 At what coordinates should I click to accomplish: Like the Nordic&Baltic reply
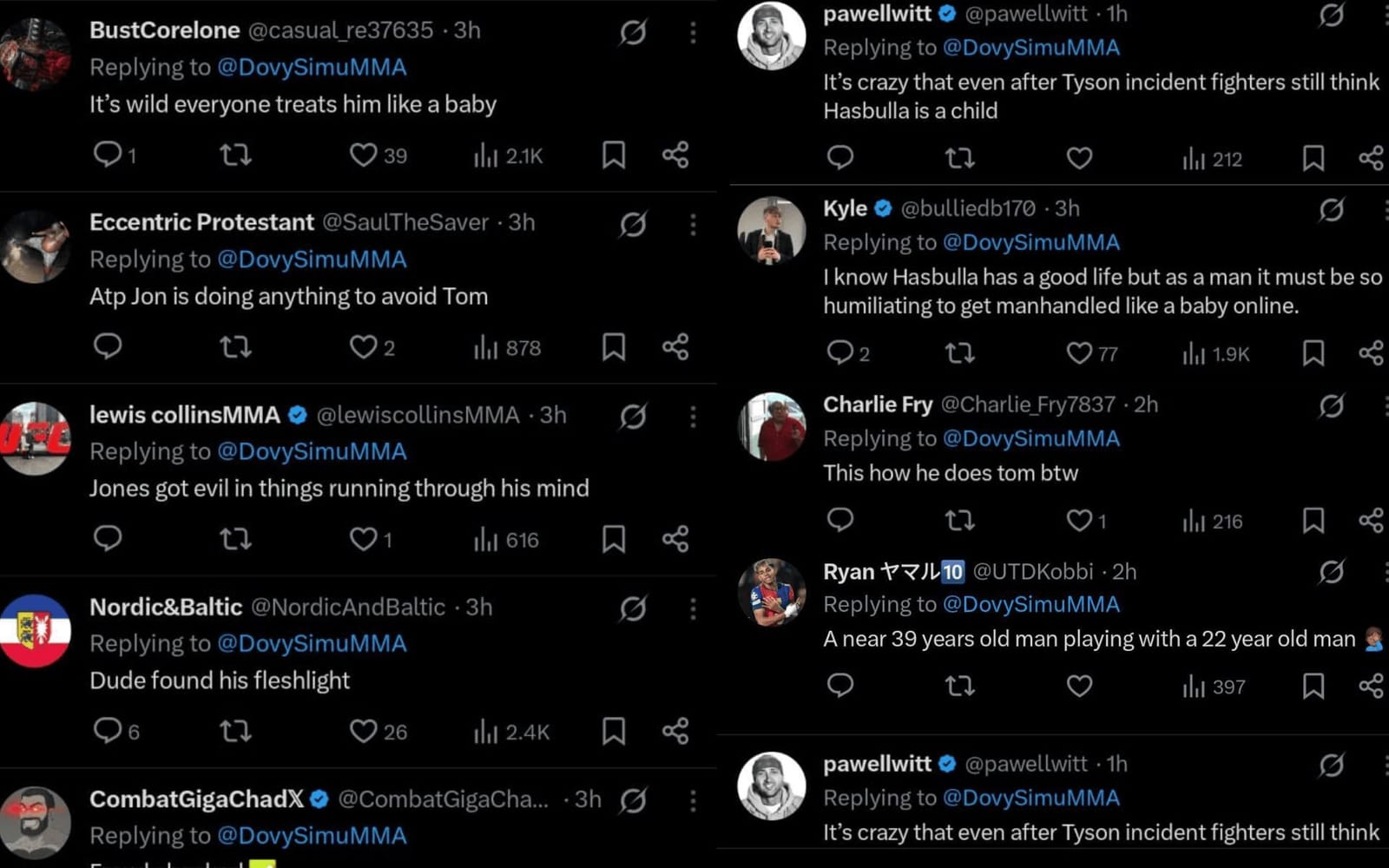pyautogui.click(x=363, y=731)
